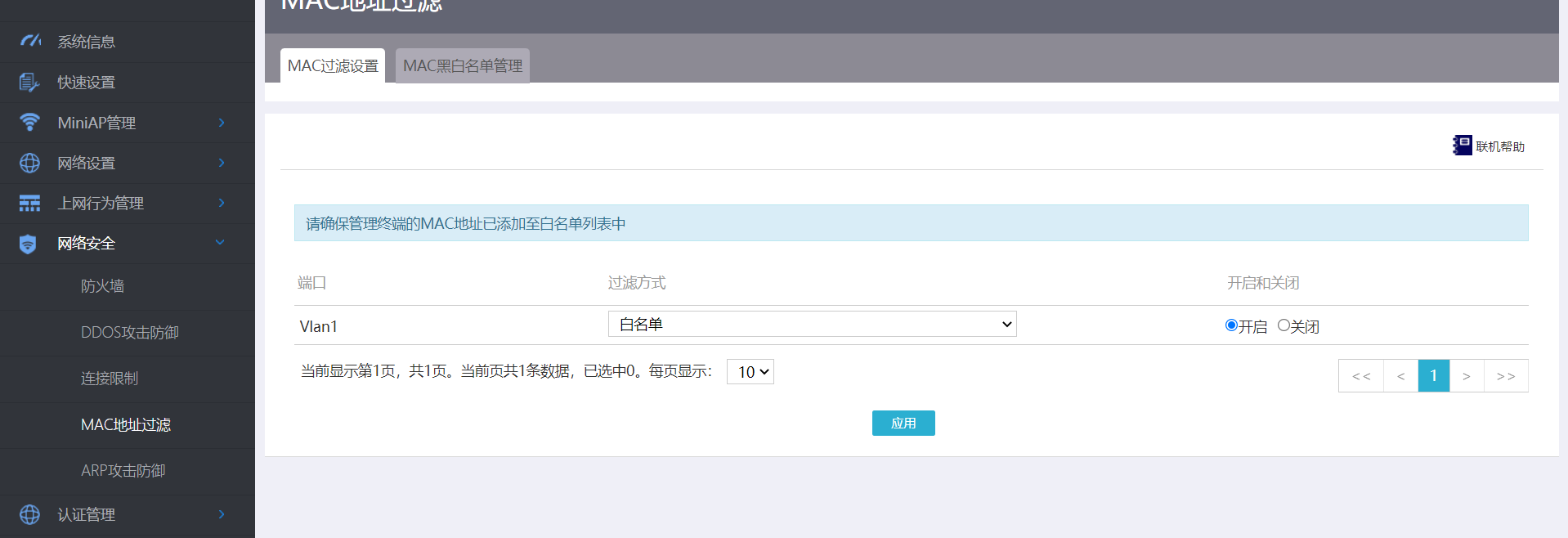The height and width of the screenshot is (538, 1568).
Task: Click the 快速设置 document icon
Action: pos(29,82)
